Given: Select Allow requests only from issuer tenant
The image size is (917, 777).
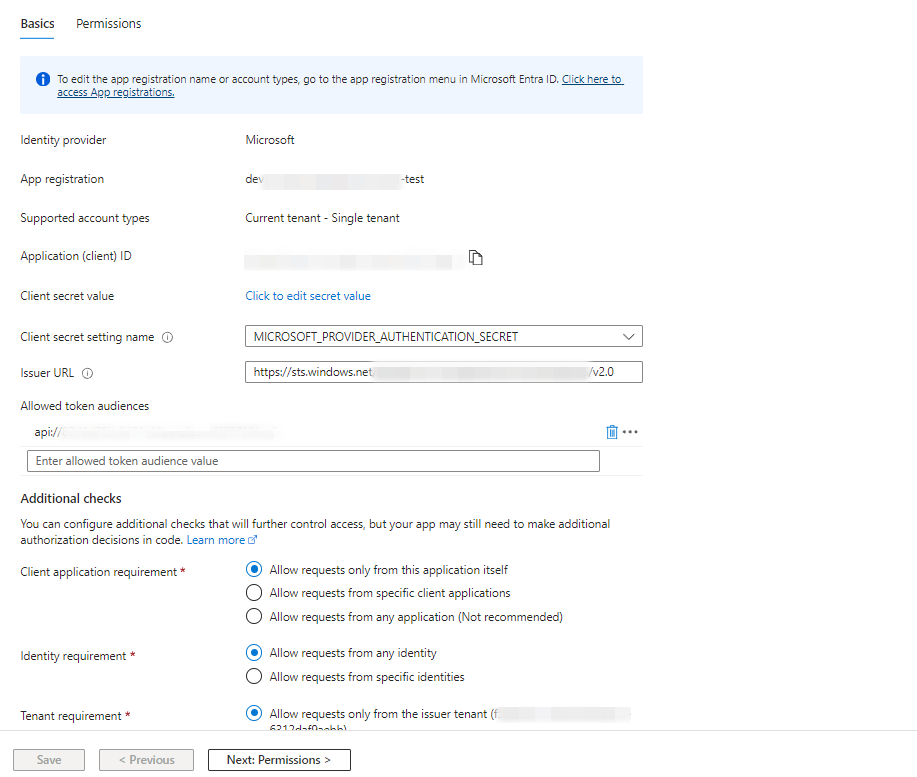Looking at the screenshot, I should (x=254, y=714).
